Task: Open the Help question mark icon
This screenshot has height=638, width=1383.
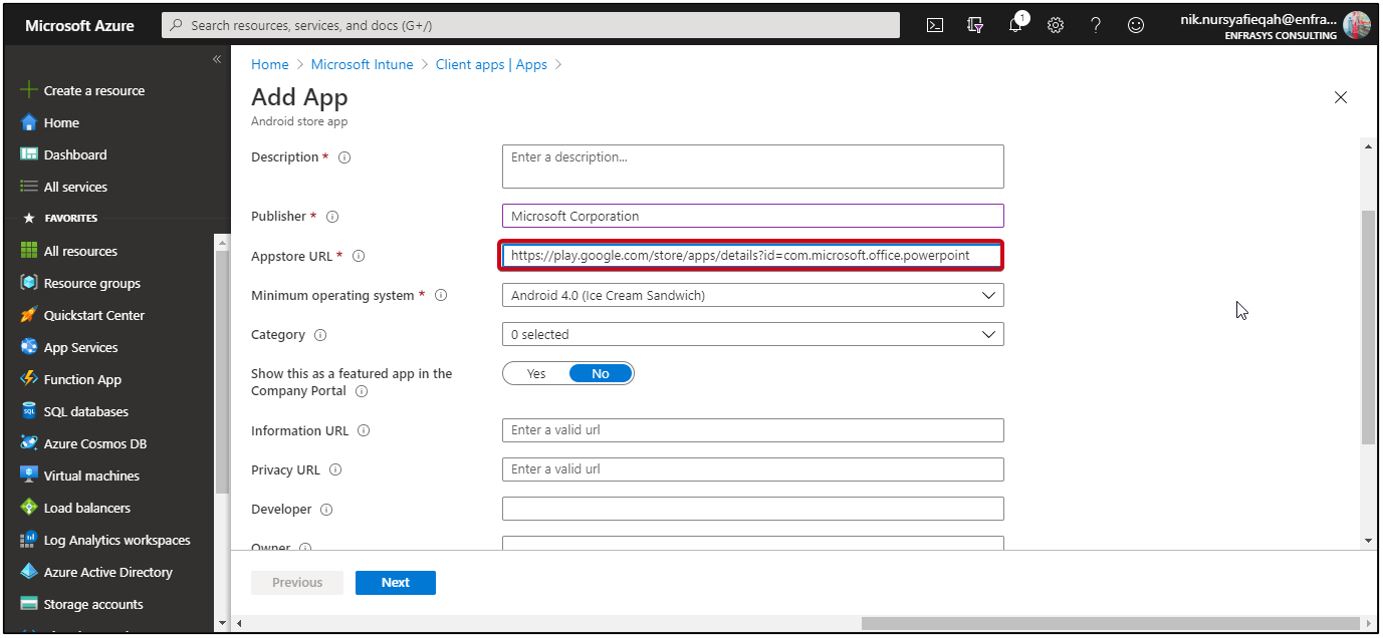Action: pyautogui.click(x=1095, y=24)
